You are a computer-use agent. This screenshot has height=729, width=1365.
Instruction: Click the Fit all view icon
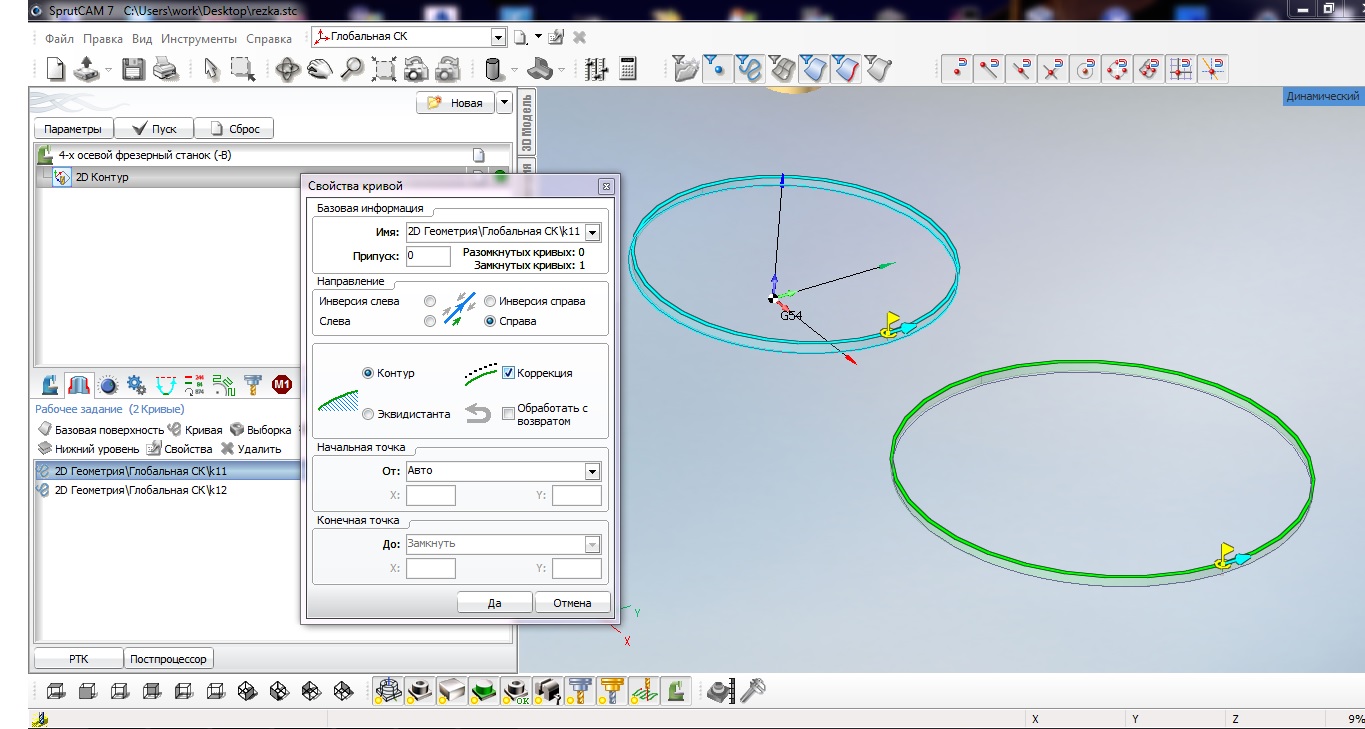tap(384, 69)
